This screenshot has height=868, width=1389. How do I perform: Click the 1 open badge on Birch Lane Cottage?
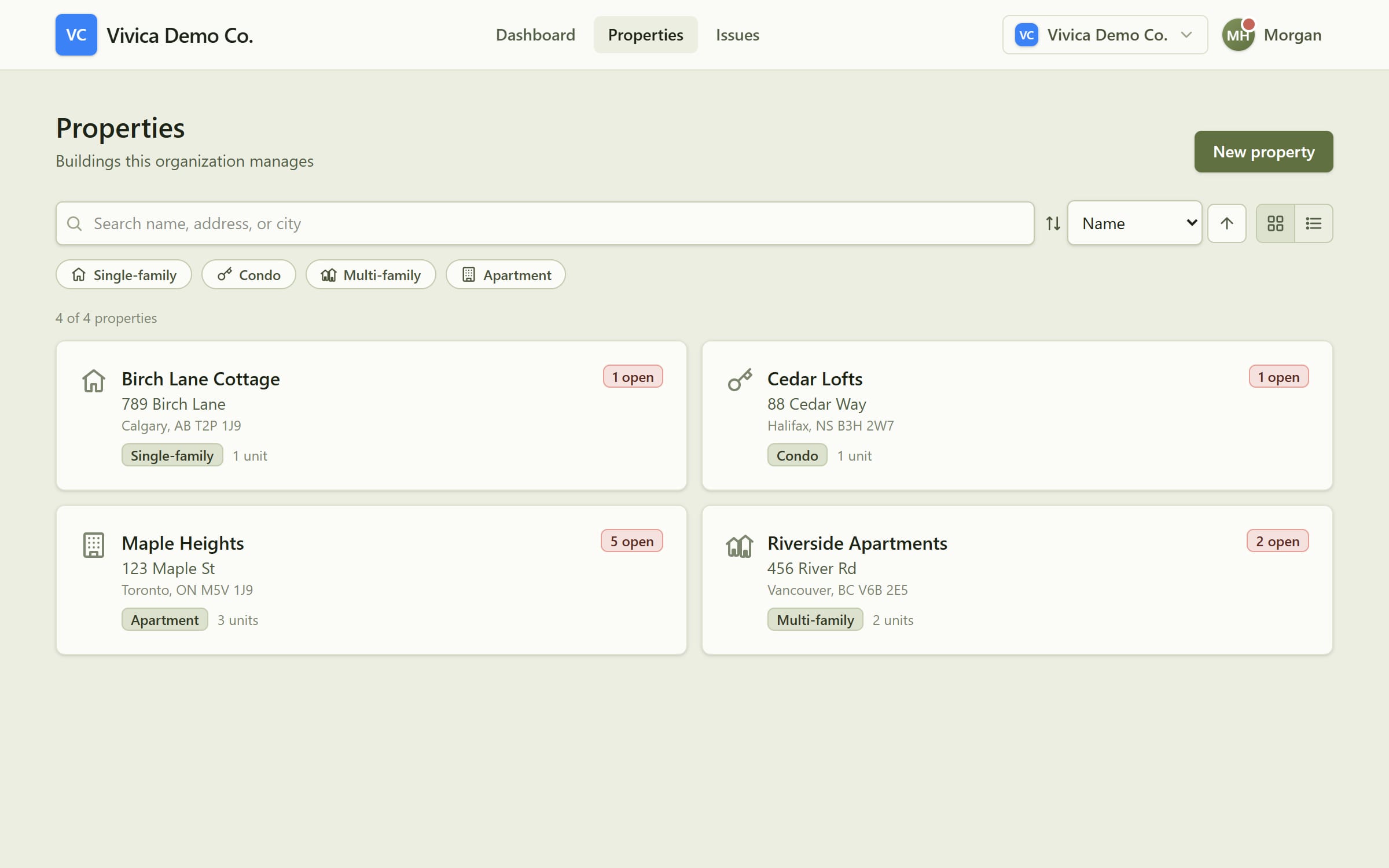(x=633, y=377)
